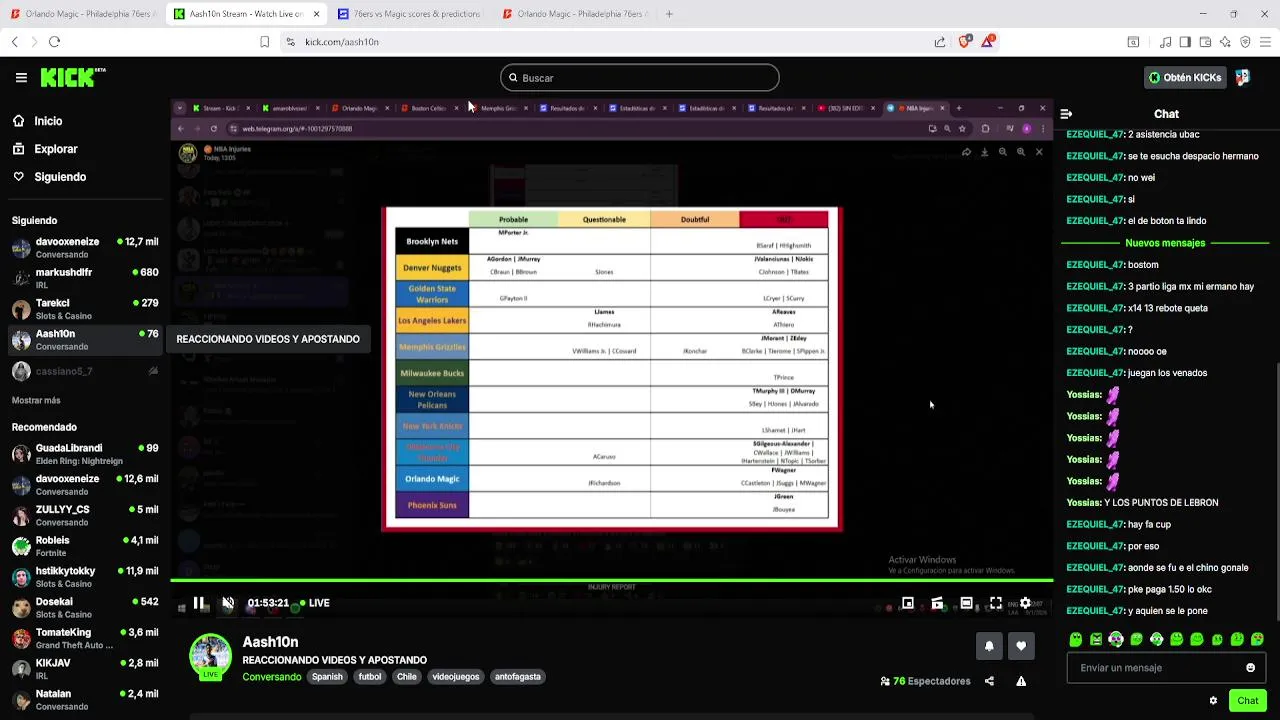The height and width of the screenshot is (720, 1280).
Task: Focus the Buscar search box
Action: pyautogui.click(x=640, y=78)
